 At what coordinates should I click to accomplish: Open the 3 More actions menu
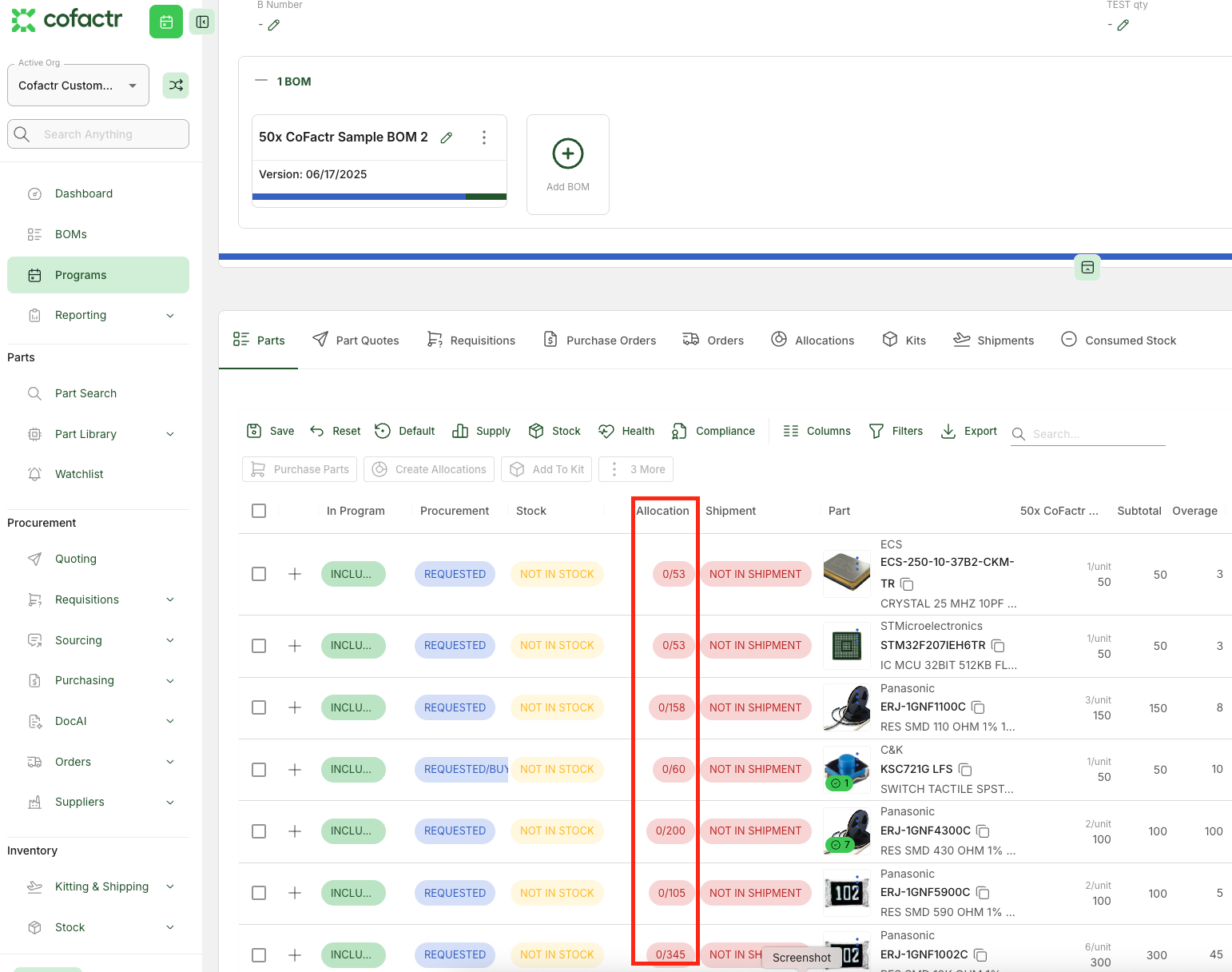[636, 469]
